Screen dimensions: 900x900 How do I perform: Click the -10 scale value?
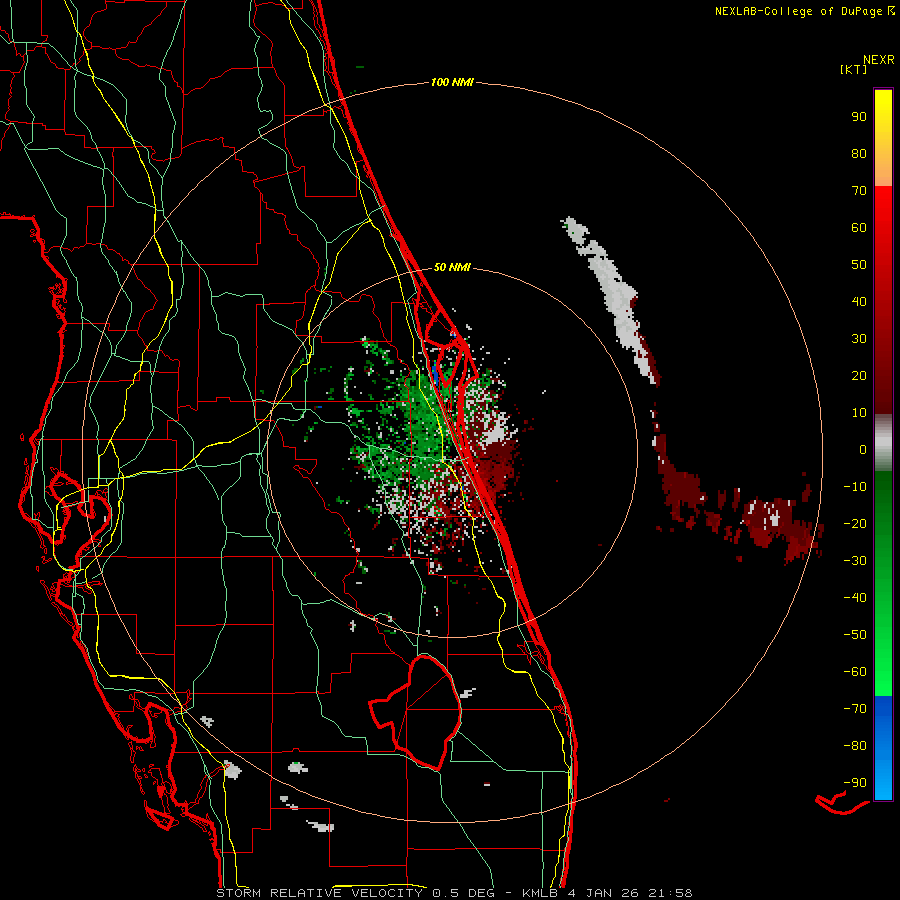pos(855,487)
